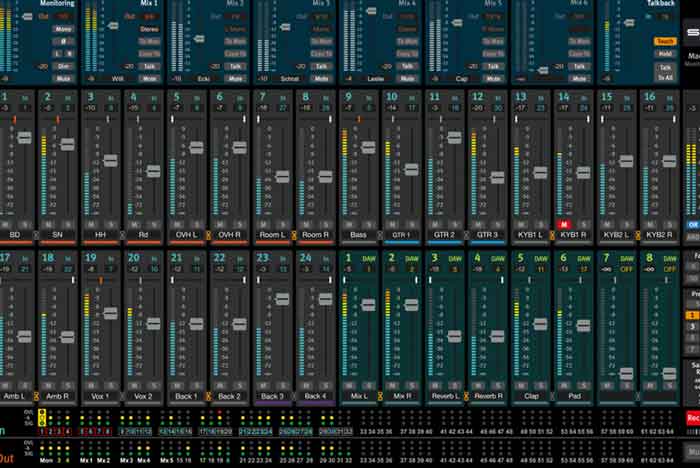Click the Dim button in Monitoring
The image size is (700, 468).
(x=63, y=66)
